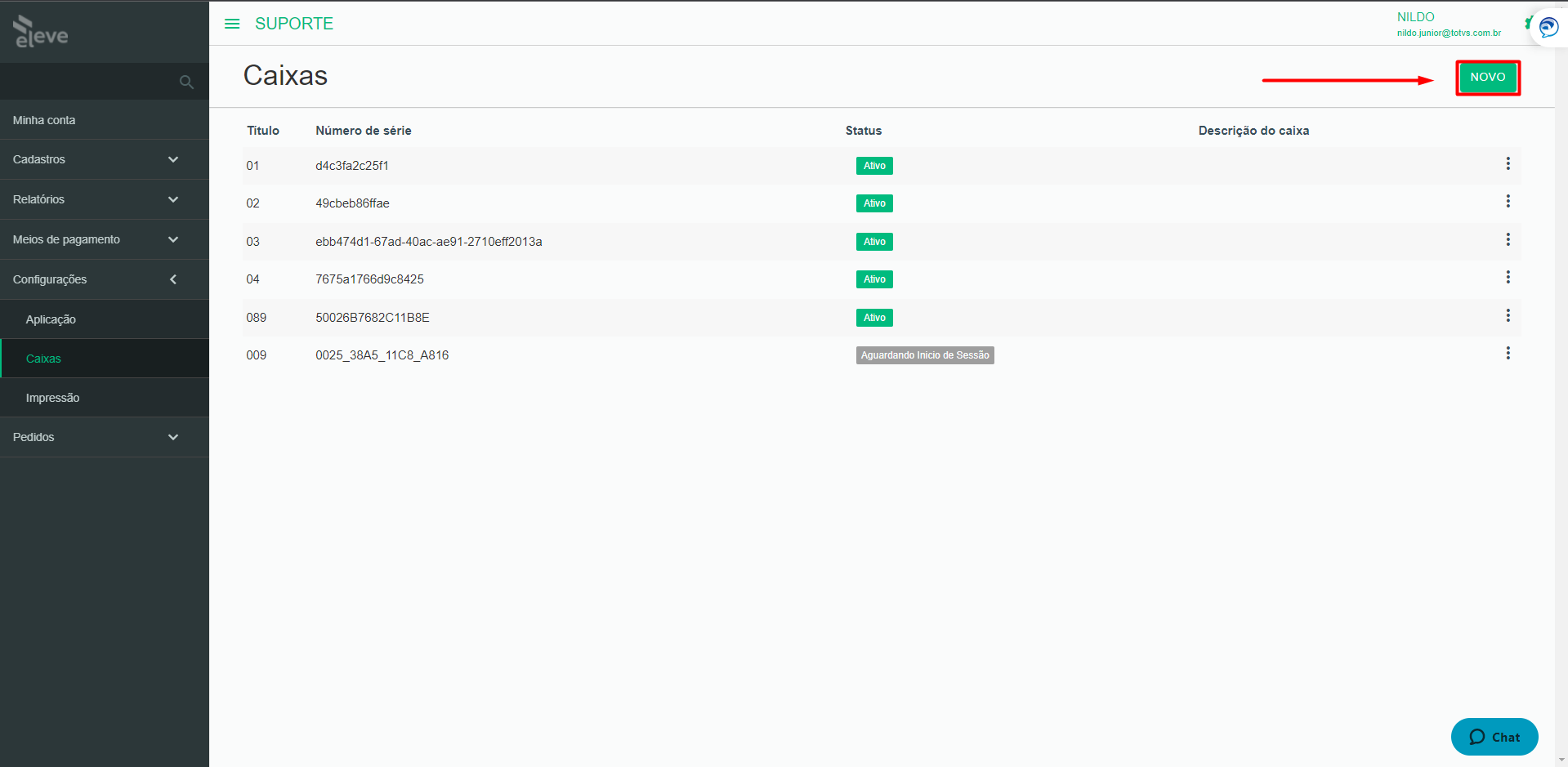Screen dimensions: 1568x767
Task: Click title 009 in the table
Action: (257, 355)
